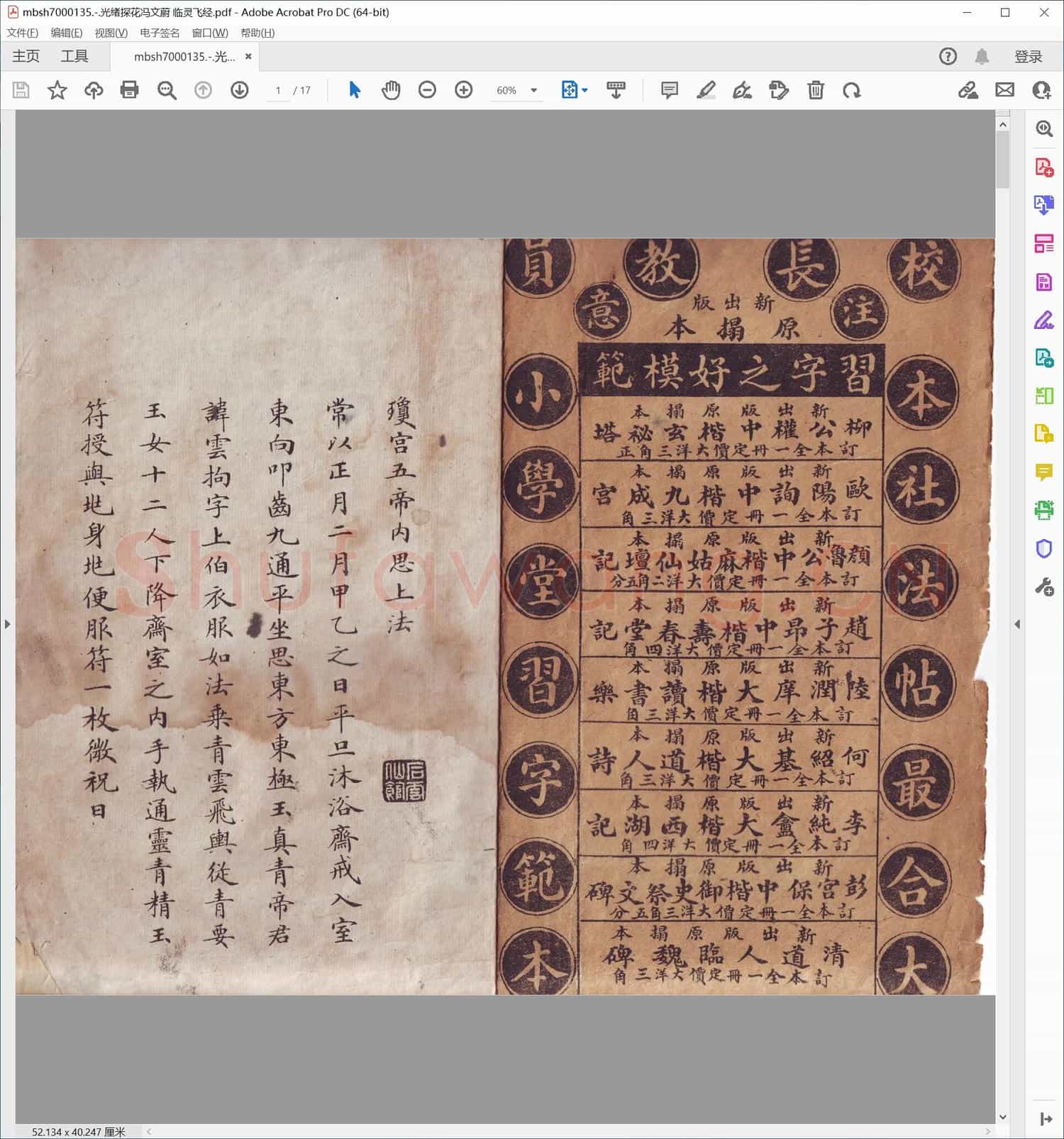
Task: Click the Print file icon
Action: click(129, 90)
